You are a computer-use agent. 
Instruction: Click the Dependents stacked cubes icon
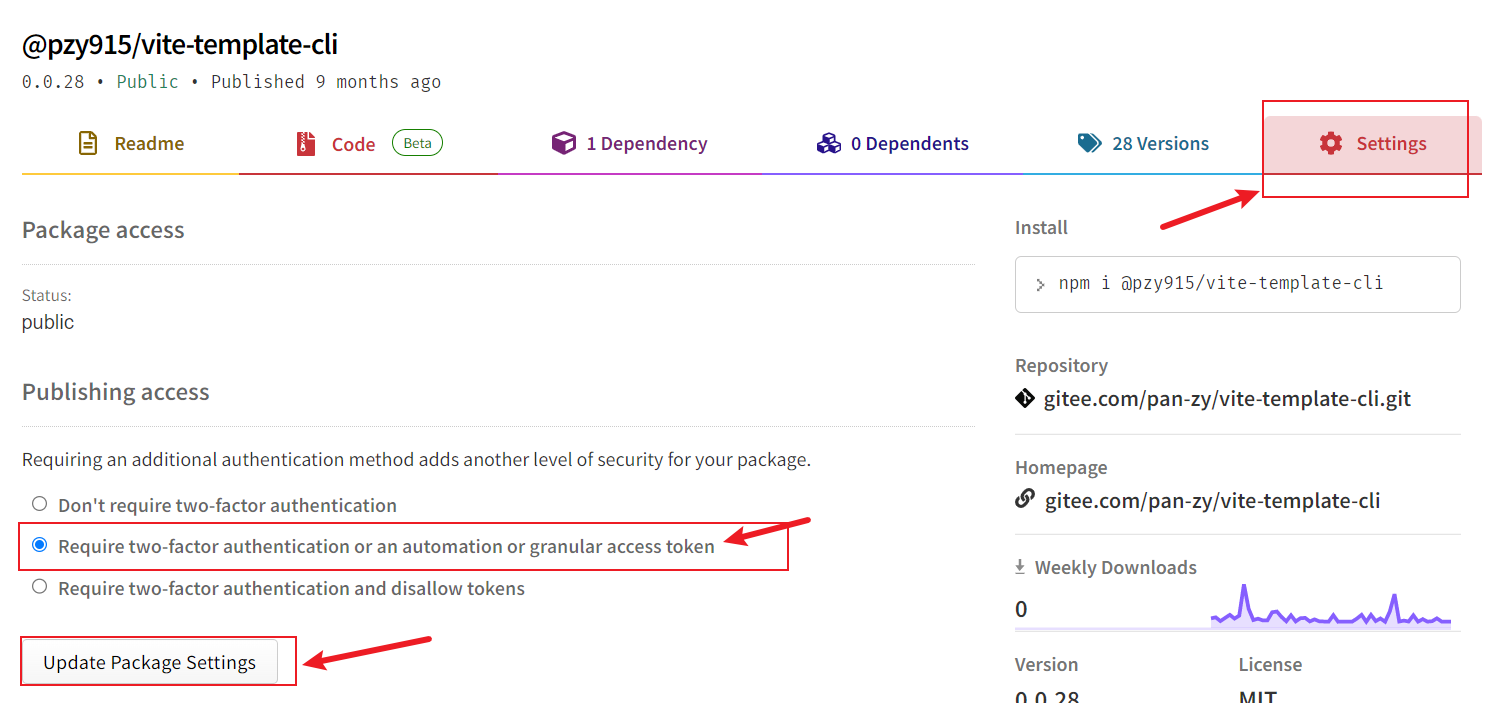(x=829, y=144)
